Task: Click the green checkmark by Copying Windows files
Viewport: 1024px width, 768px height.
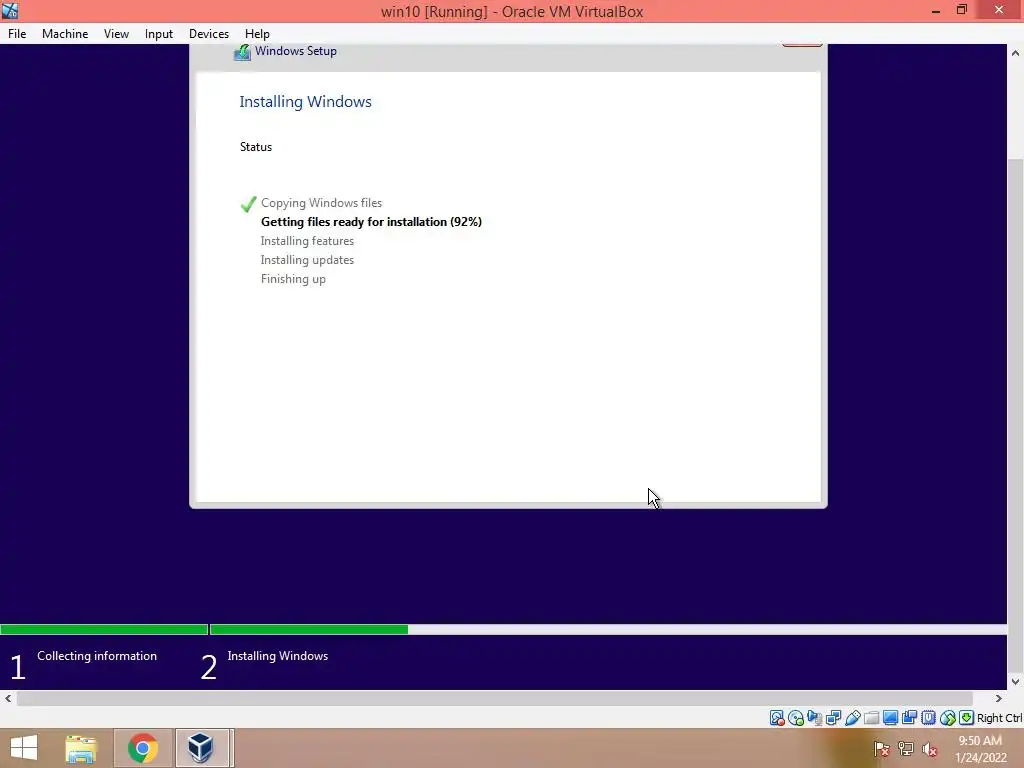Action: pos(248,204)
